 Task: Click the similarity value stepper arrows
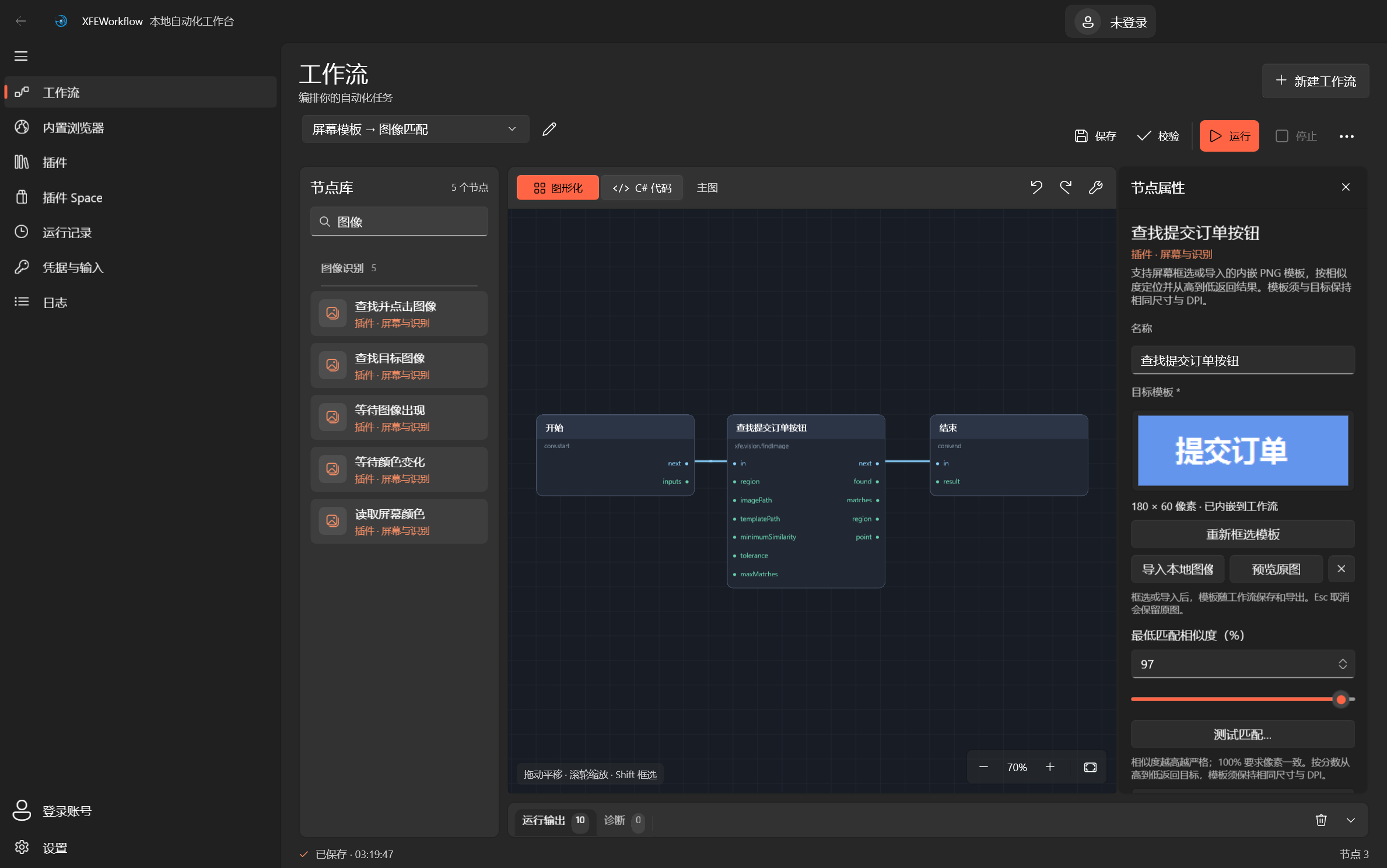coord(1342,664)
